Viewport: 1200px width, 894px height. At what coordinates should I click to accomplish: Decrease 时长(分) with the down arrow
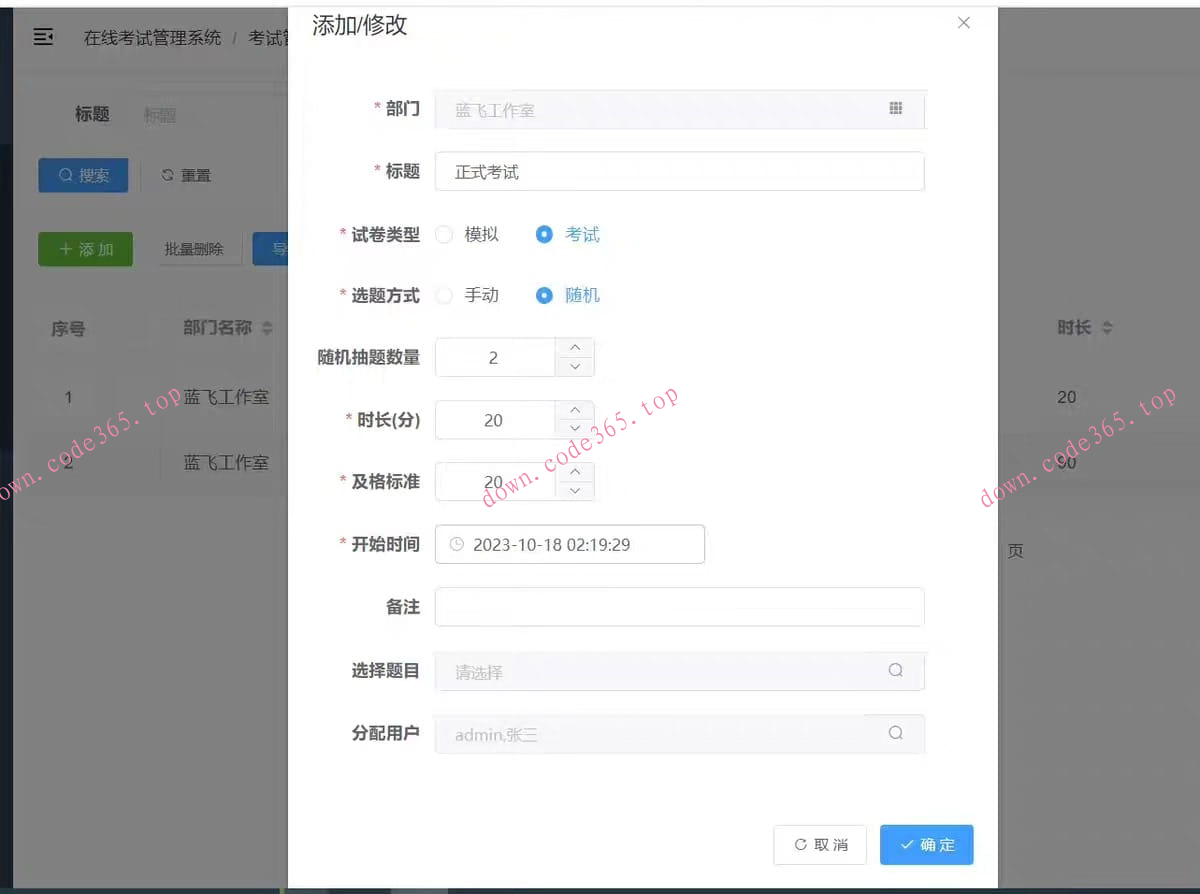pyautogui.click(x=576, y=429)
